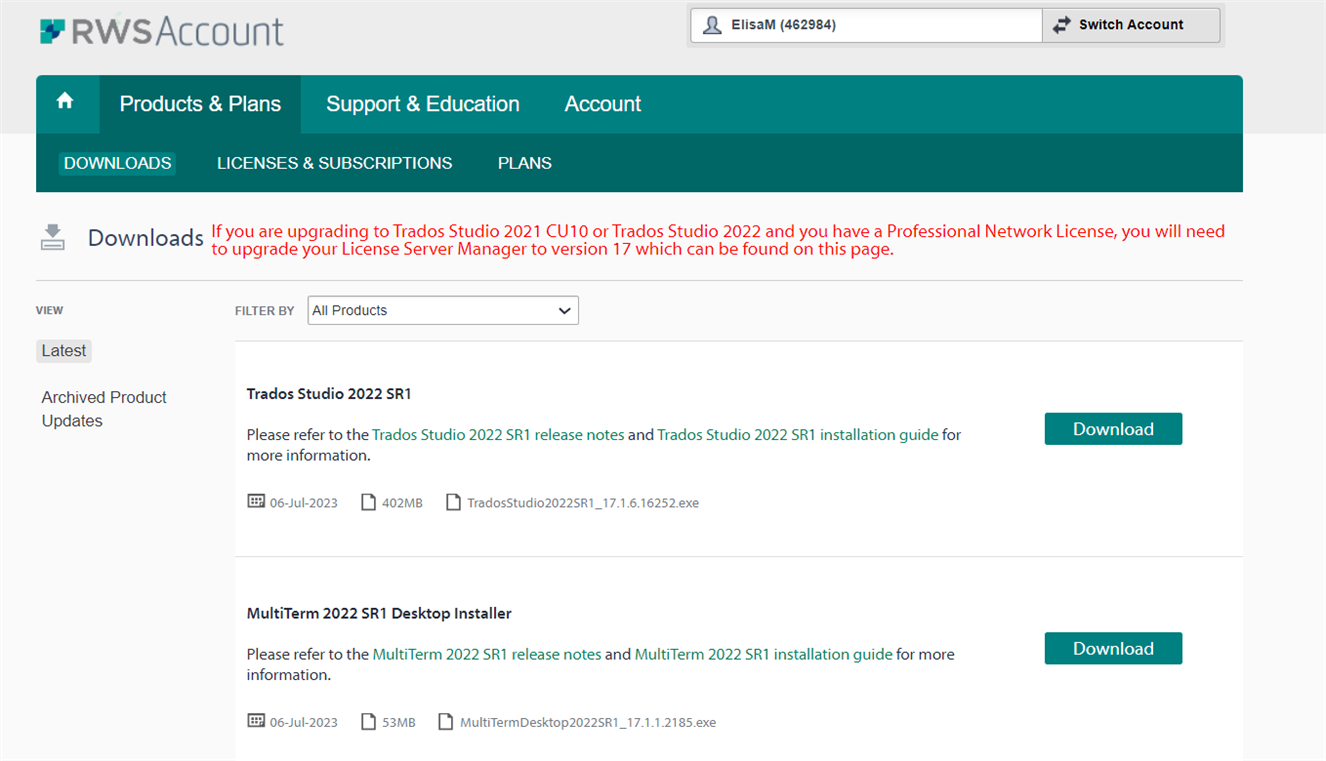1326x761 pixels.
Task: Click the Downloads page heading
Action: pyautogui.click(x=146, y=238)
